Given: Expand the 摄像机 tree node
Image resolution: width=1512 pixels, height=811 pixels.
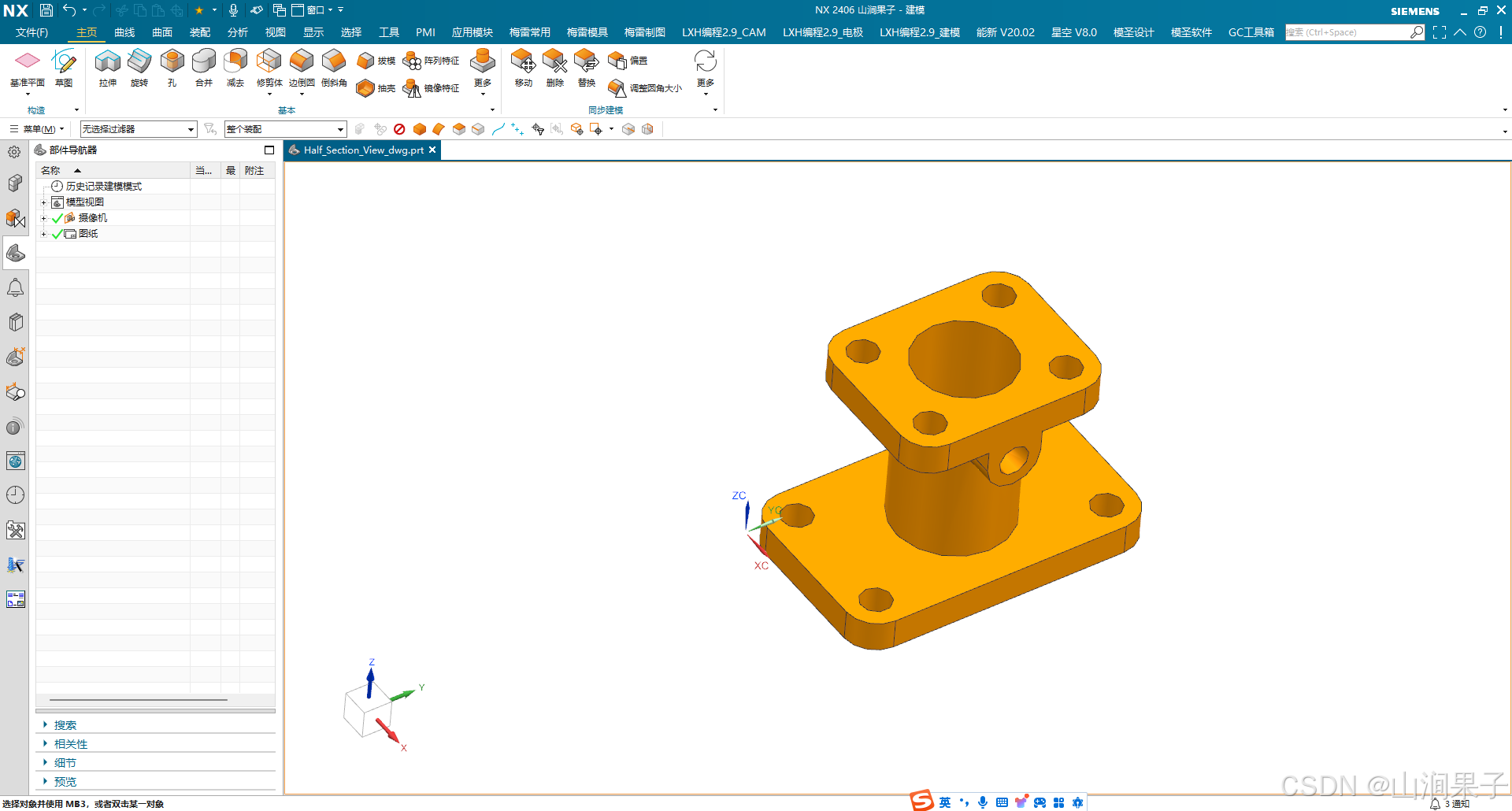Looking at the screenshot, I should (44, 218).
